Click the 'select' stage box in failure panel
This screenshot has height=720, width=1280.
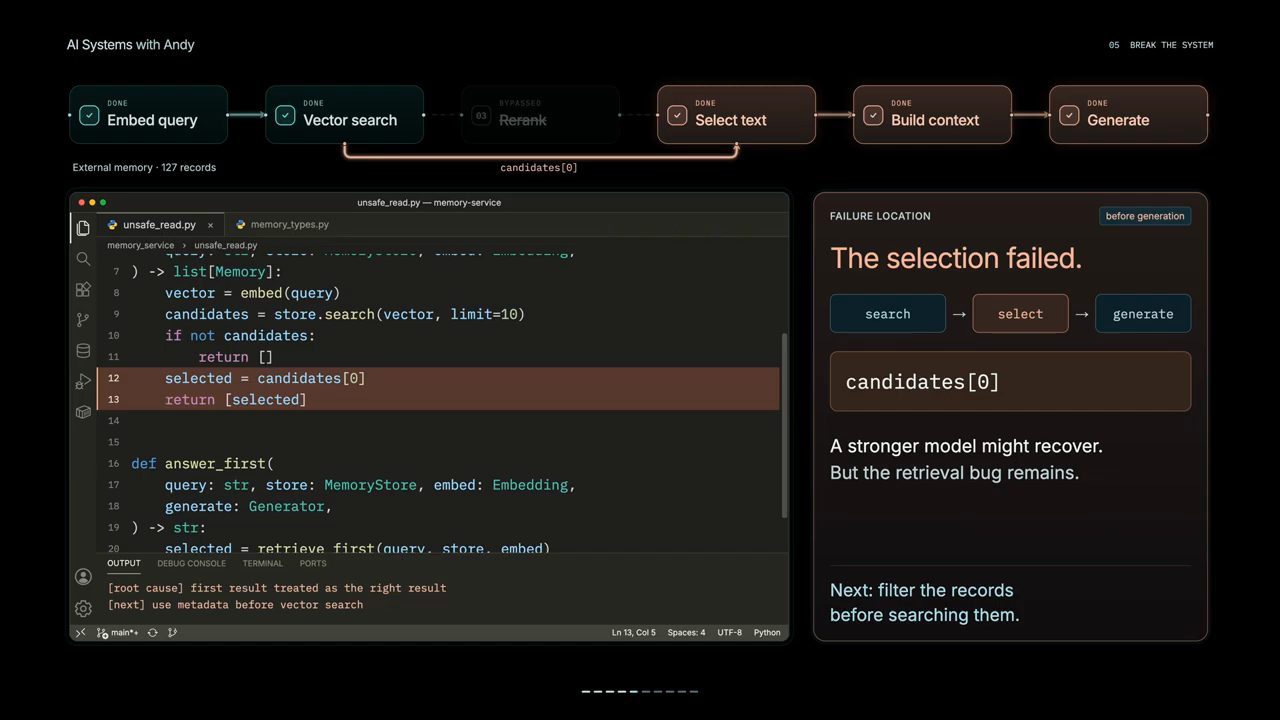click(x=1020, y=313)
